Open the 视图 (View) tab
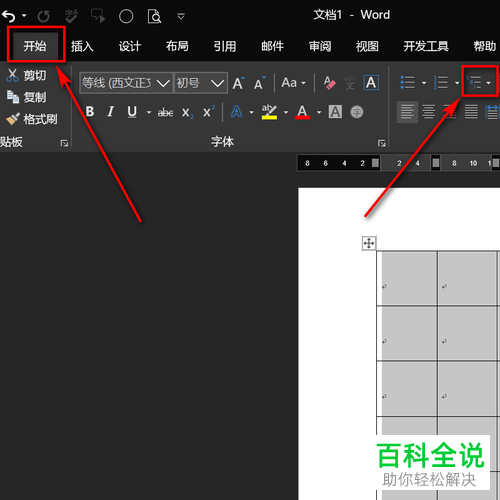 point(367,46)
